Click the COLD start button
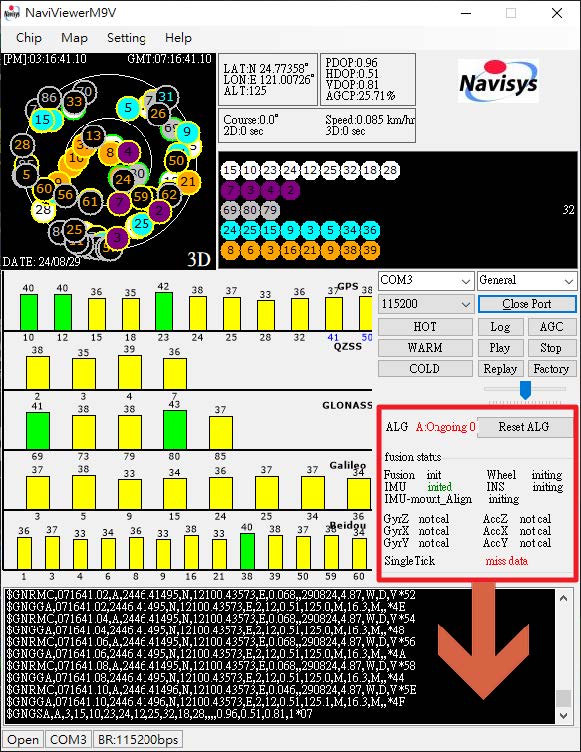Viewport: 581px width, 752px height. click(x=425, y=369)
